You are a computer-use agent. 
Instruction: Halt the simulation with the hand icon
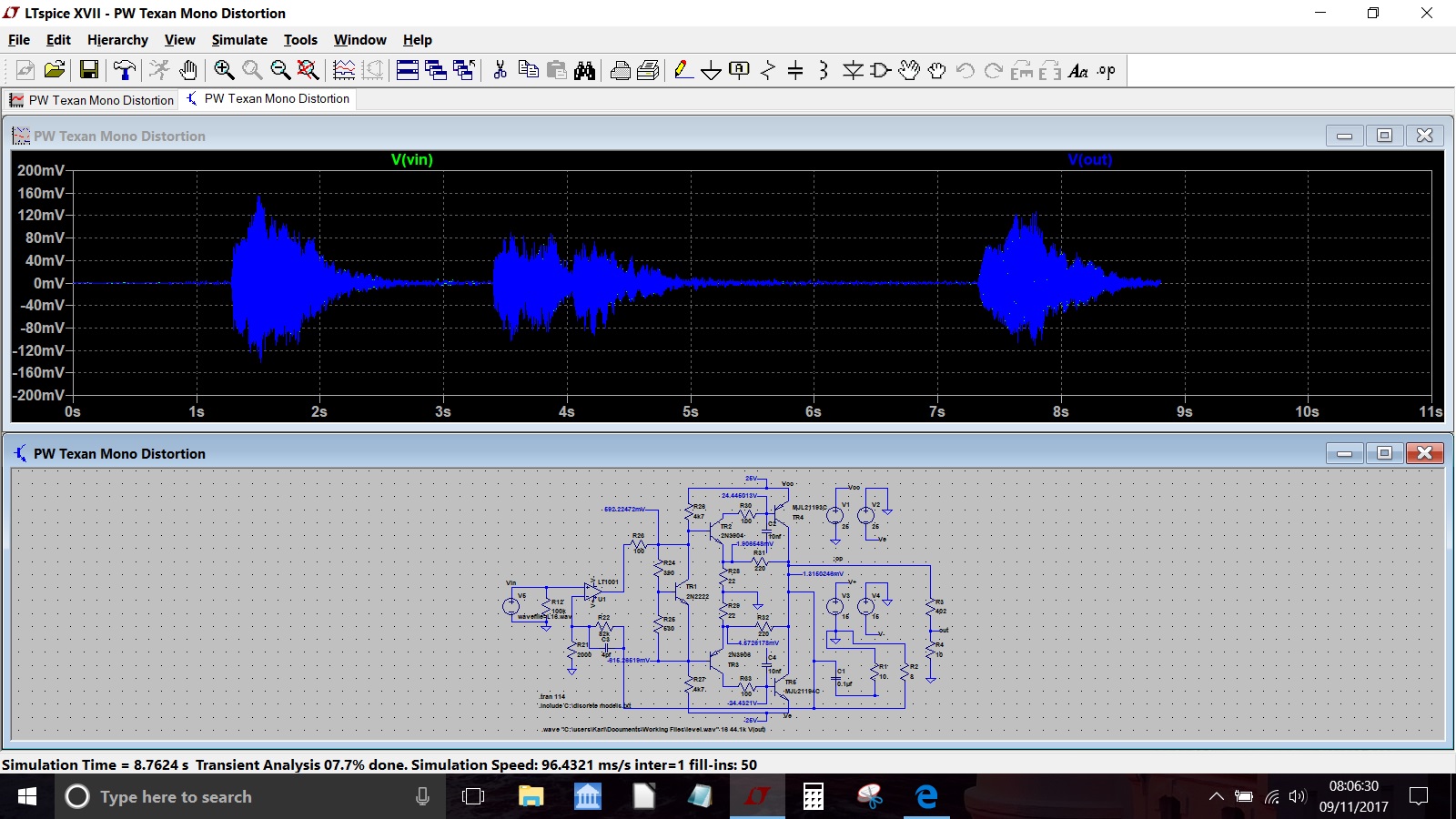pyautogui.click(x=188, y=70)
